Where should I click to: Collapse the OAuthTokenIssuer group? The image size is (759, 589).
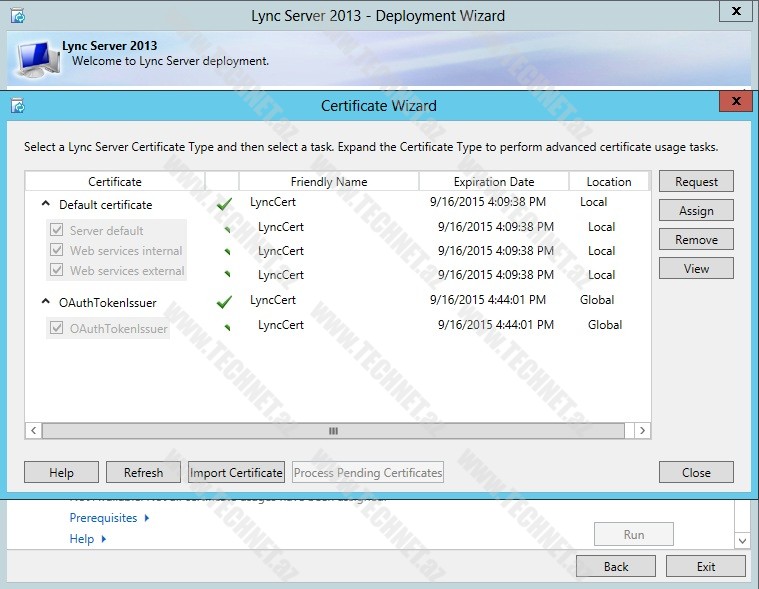tap(46, 302)
